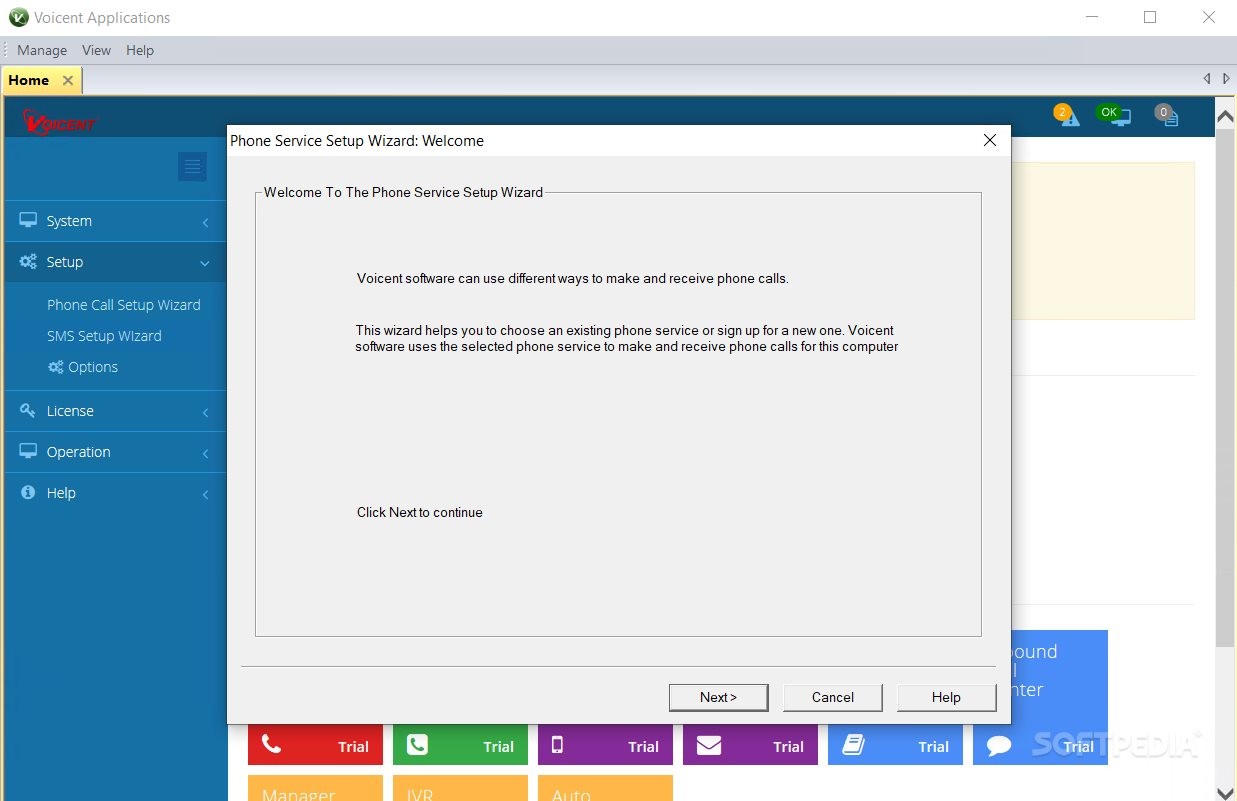The image size is (1237, 801).
Task: Collapse the Setup section chevron
Action: point(205,263)
